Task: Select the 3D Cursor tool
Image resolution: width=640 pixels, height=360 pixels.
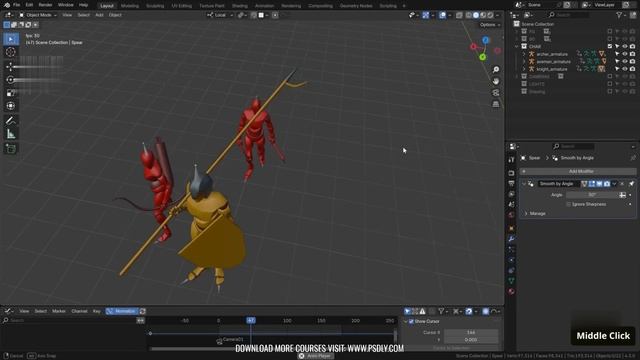Action: click(x=11, y=52)
